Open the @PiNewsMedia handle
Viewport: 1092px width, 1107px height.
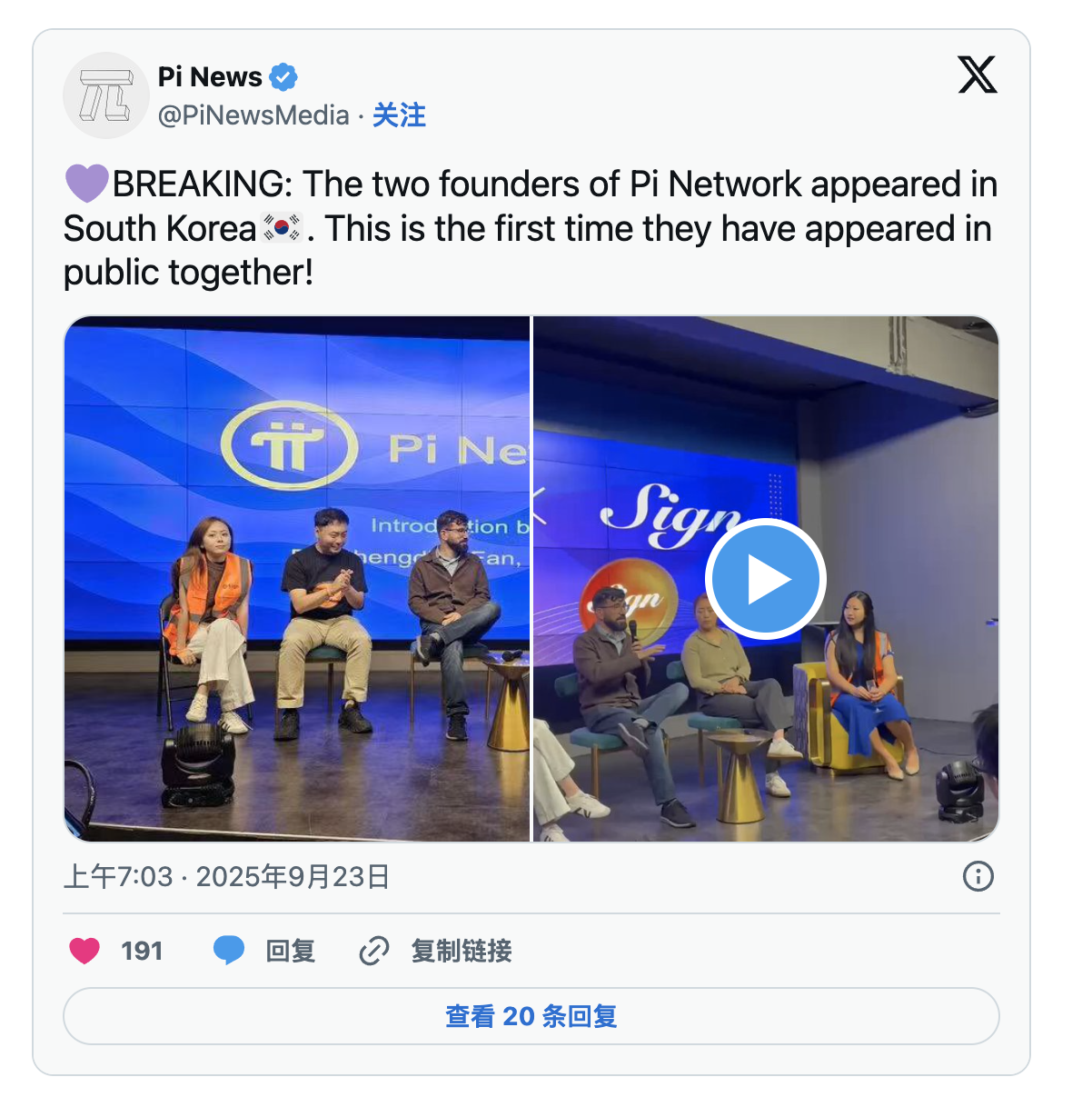click(x=253, y=115)
